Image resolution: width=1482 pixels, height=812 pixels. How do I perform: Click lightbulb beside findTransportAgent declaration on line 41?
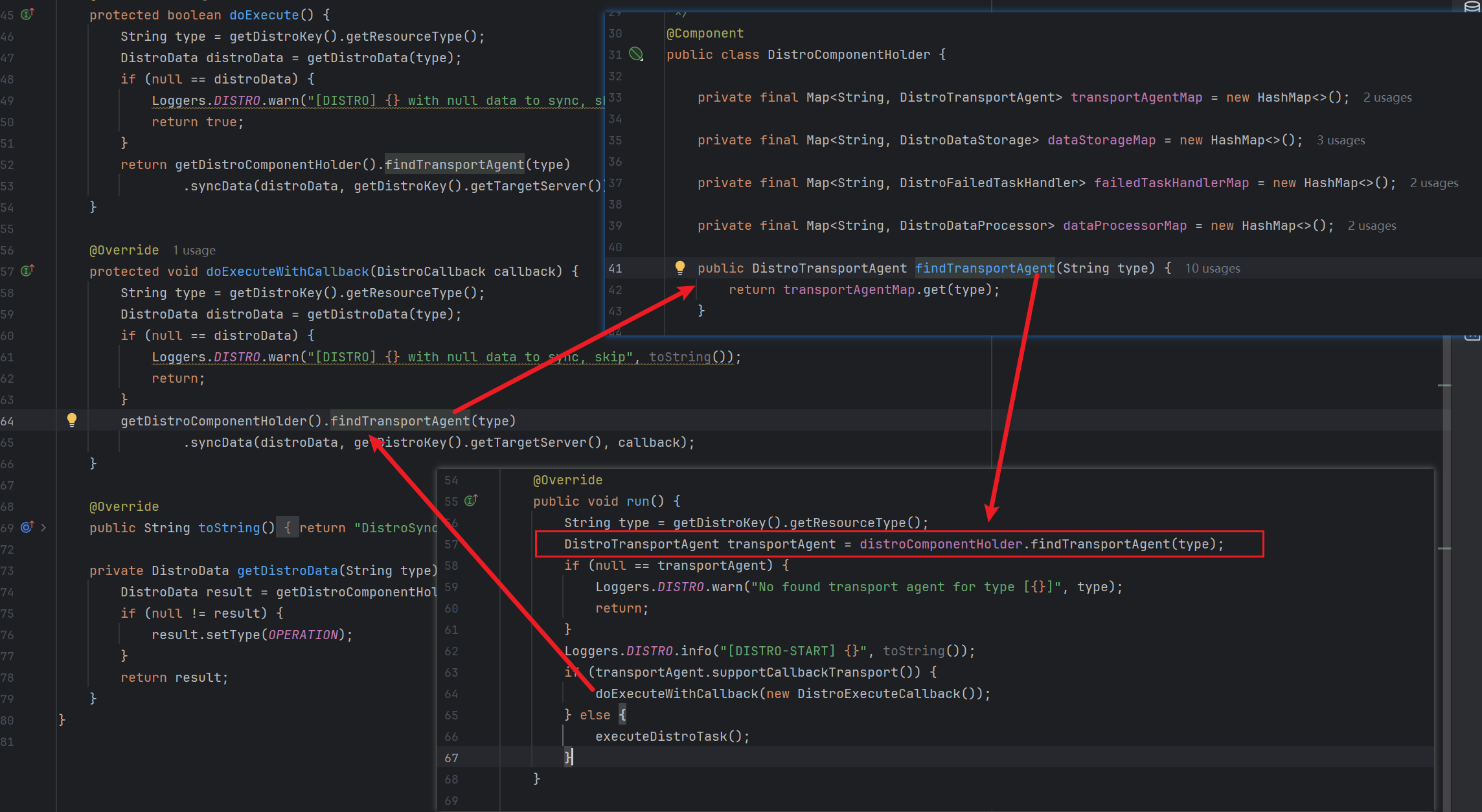click(x=679, y=267)
